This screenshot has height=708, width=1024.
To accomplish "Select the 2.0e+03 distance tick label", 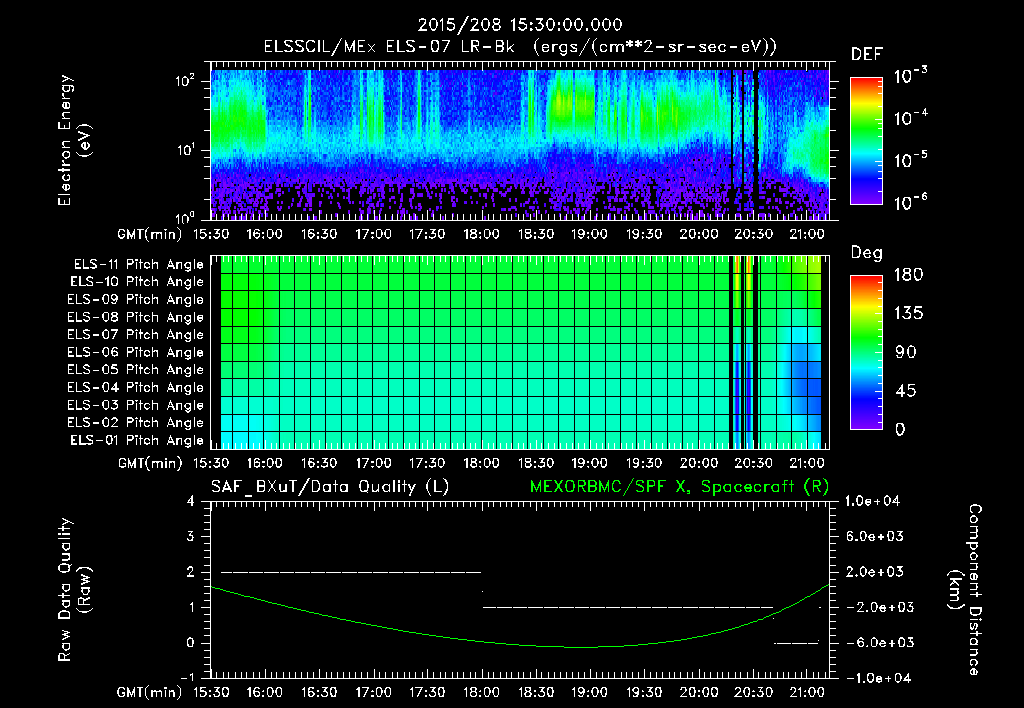I will pos(874,571).
